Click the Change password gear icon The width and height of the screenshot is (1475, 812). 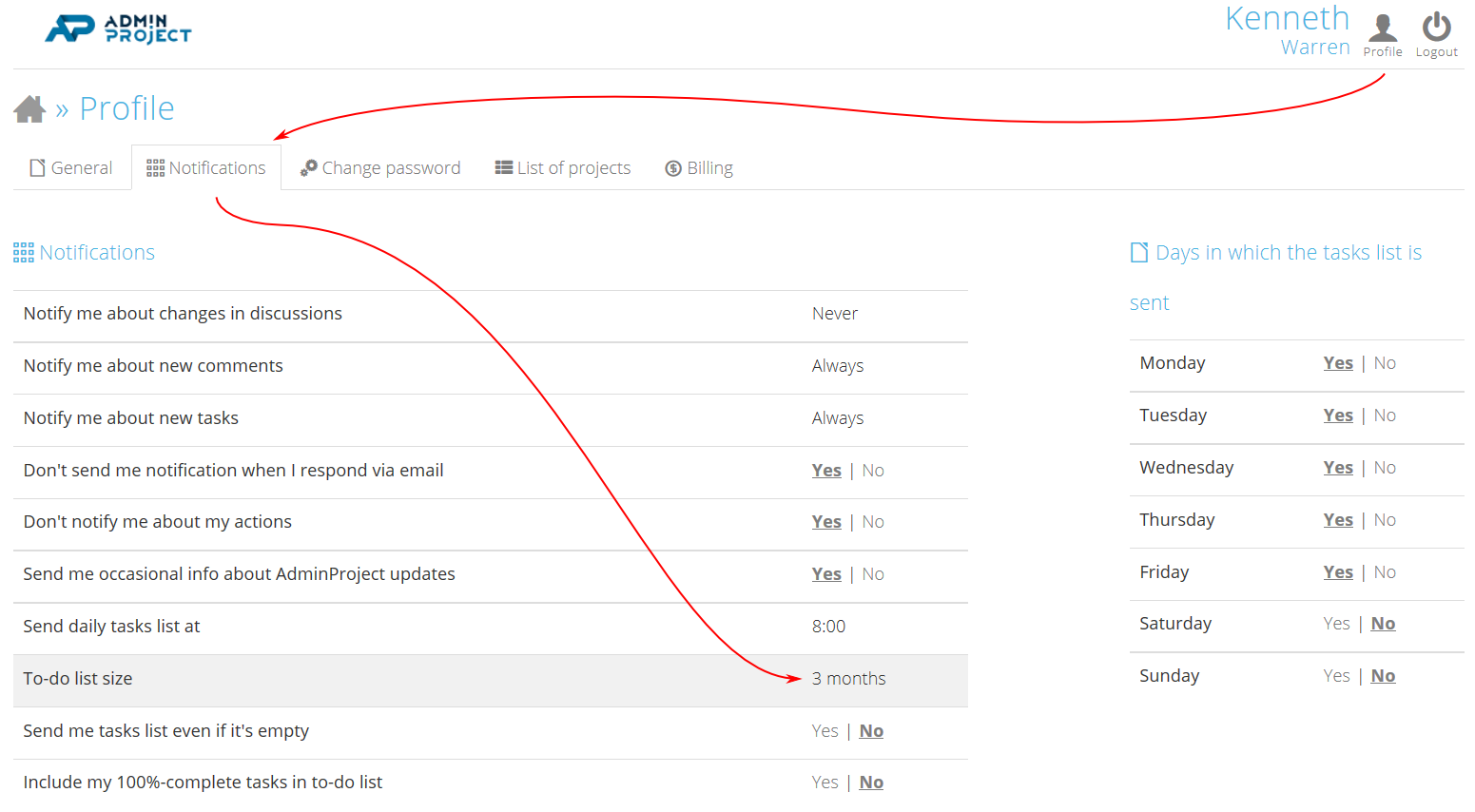tap(309, 168)
